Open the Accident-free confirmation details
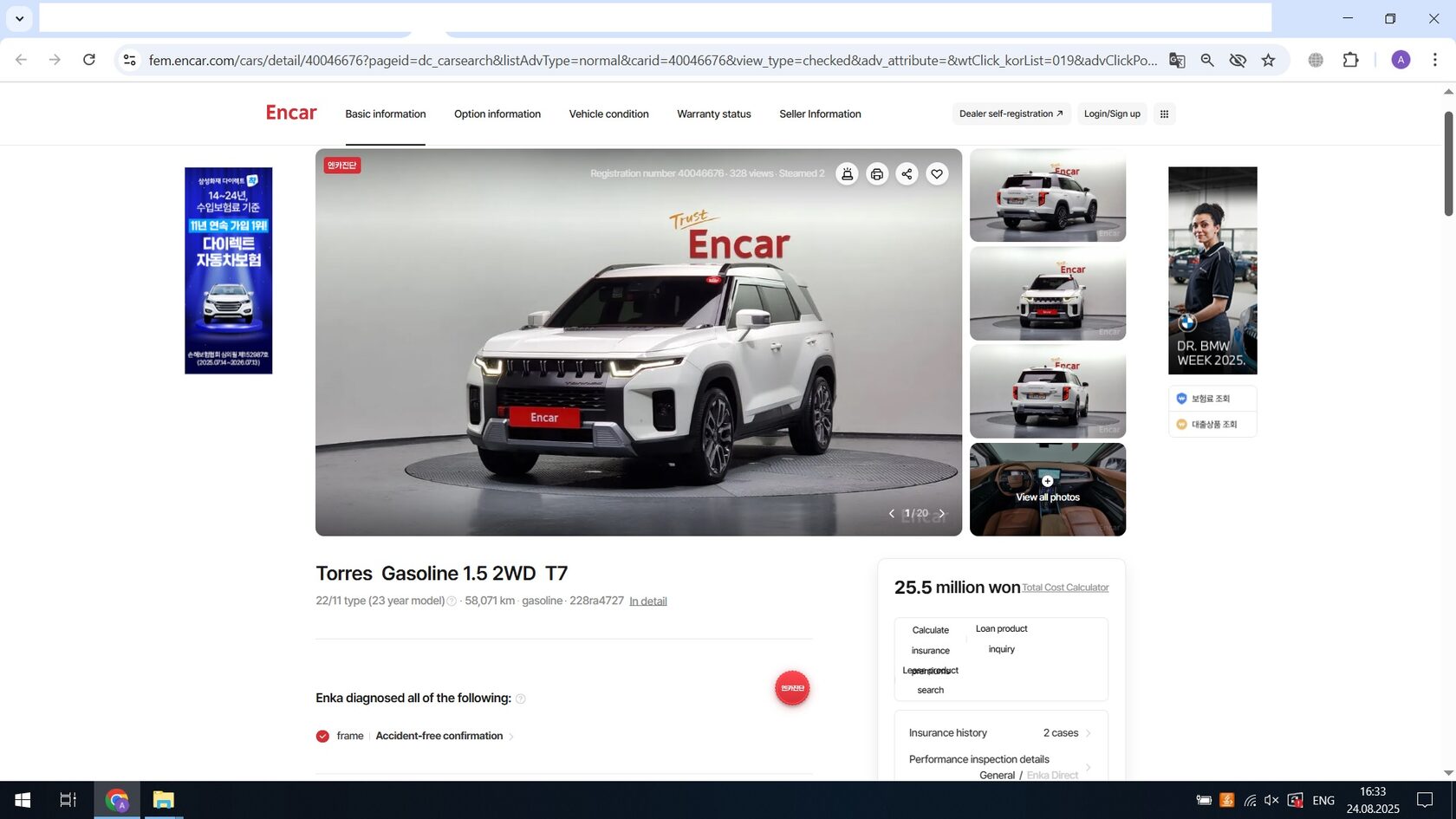Viewport: 1456px width, 819px height. click(445, 736)
